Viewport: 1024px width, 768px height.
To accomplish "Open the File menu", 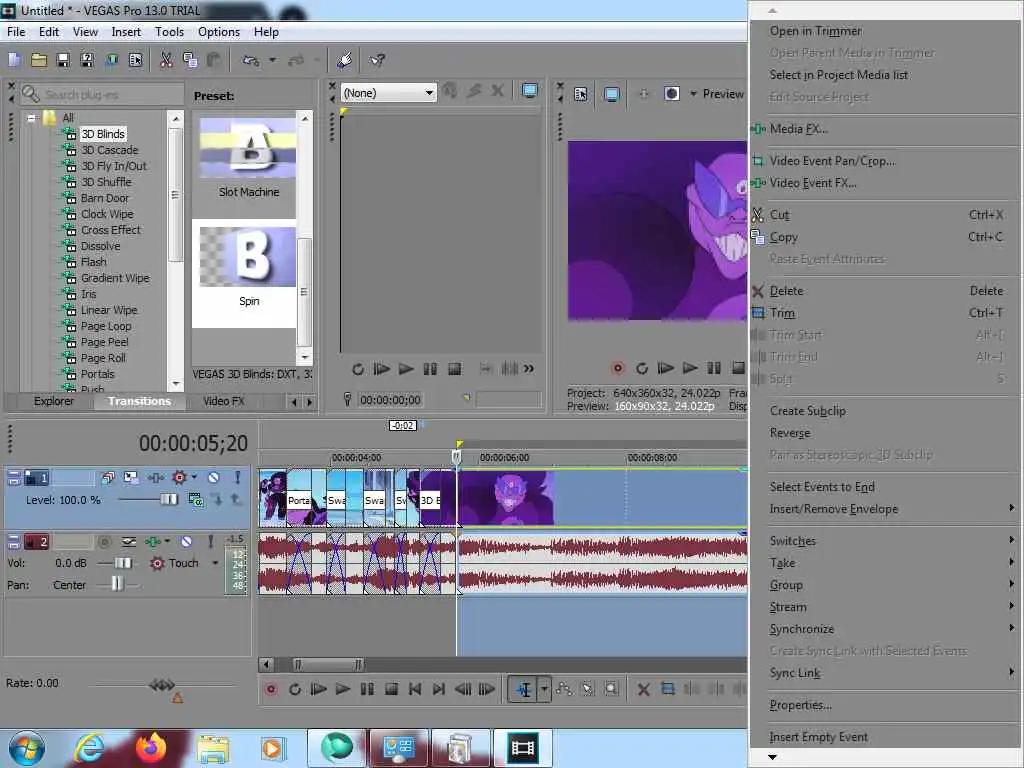I will [16, 31].
